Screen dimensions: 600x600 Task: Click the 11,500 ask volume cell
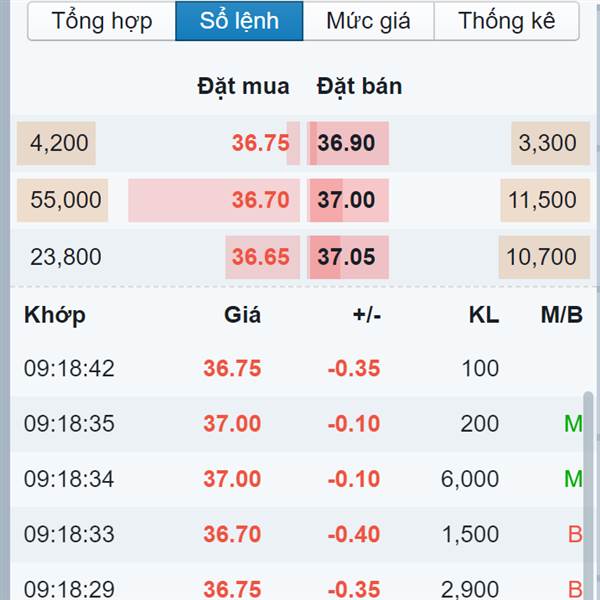[545, 200]
